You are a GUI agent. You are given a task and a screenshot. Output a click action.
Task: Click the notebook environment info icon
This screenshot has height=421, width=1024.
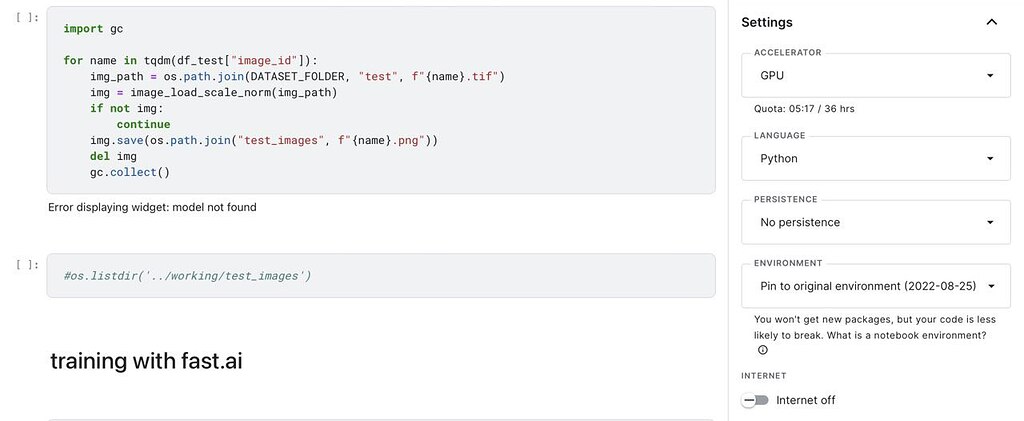763,350
